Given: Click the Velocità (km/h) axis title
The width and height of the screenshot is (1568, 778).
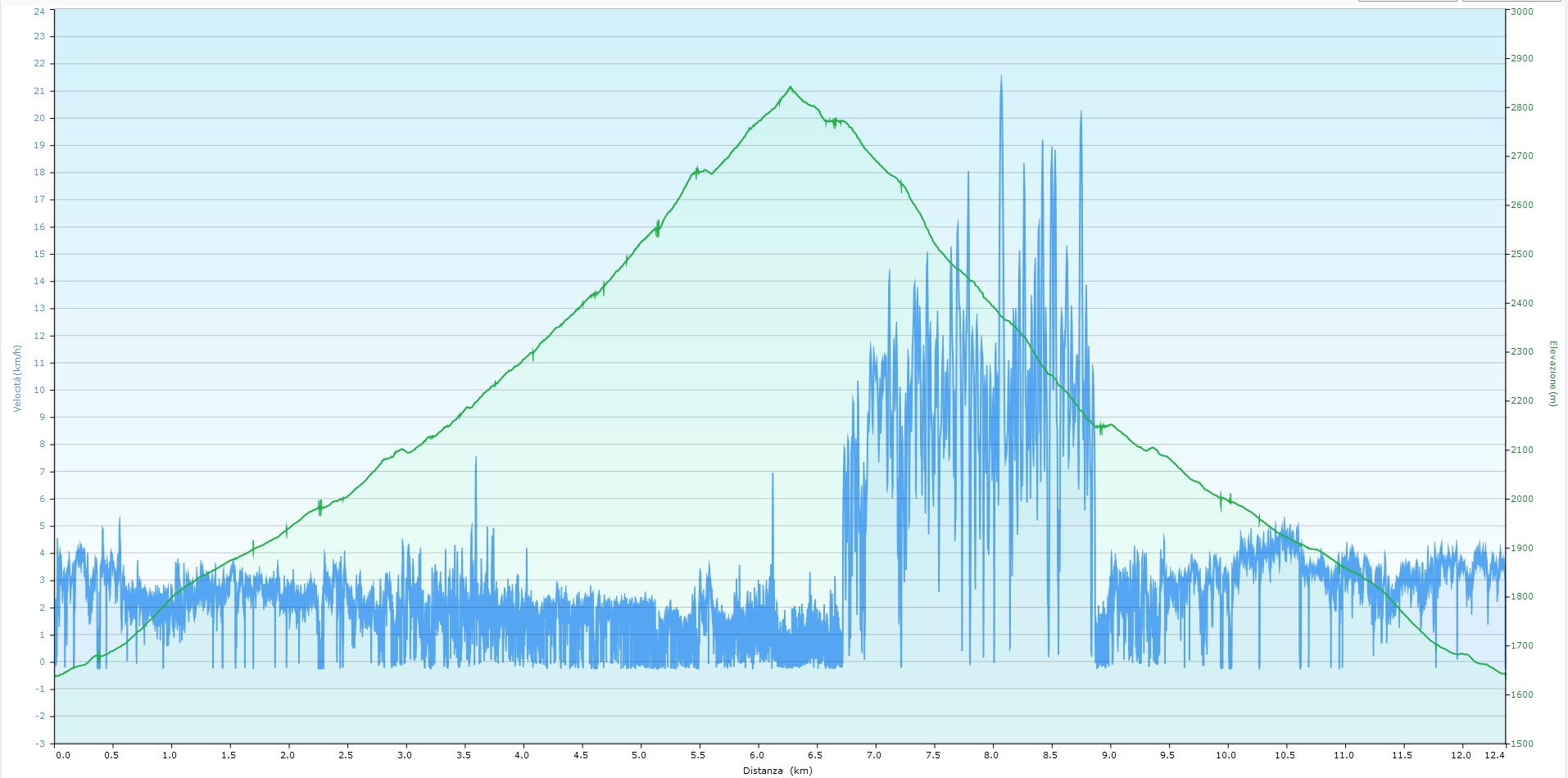Looking at the screenshot, I should click(x=16, y=378).
